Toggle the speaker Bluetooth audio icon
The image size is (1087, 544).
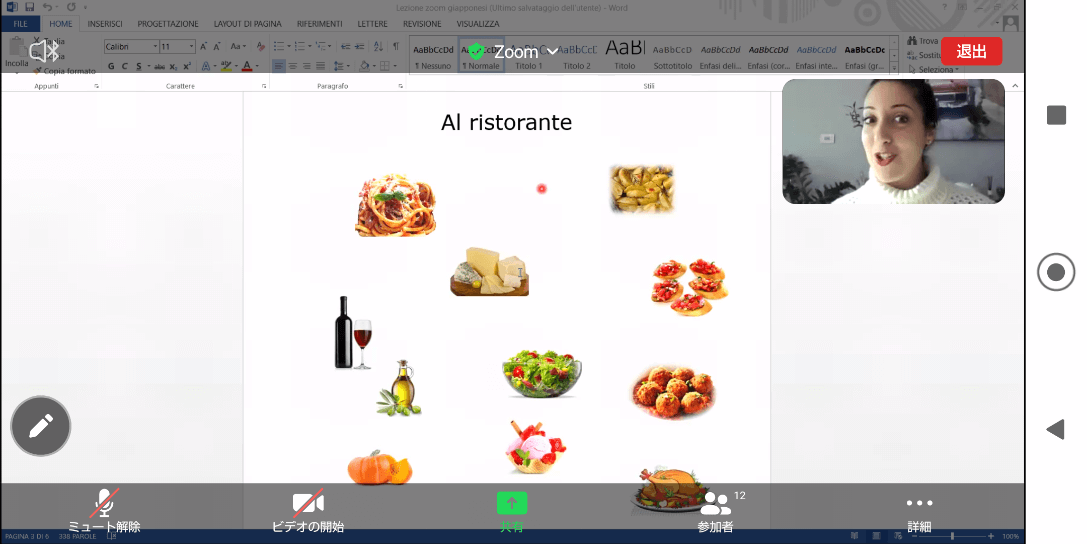click(x=45, y=51)
